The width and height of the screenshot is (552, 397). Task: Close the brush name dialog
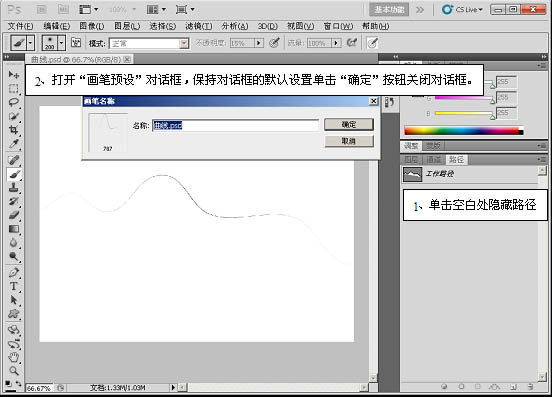[x=373, y=101]
